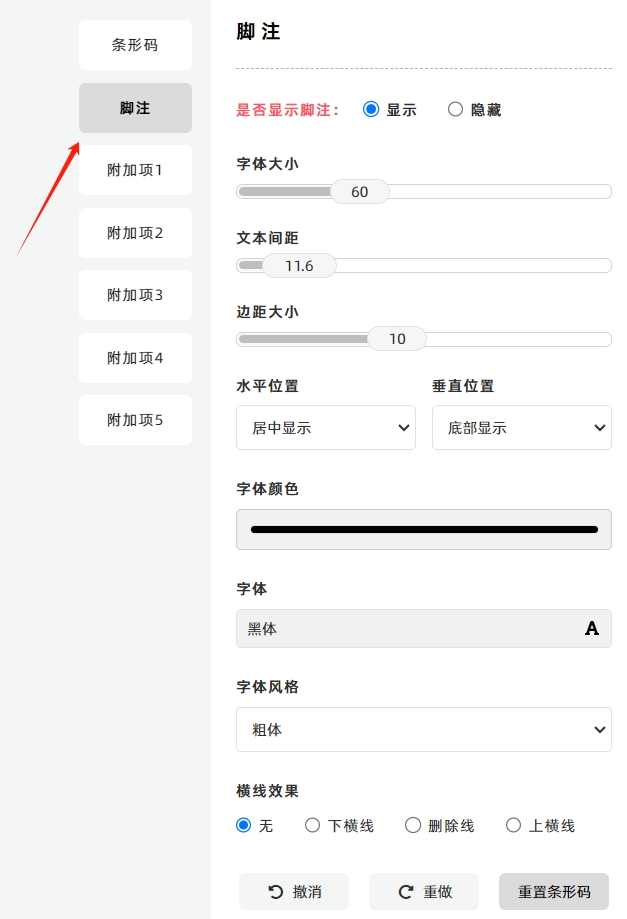
Task: Click the redo arrow icon beside 重做
Action: pyautogui.click(x=405, y=892)
